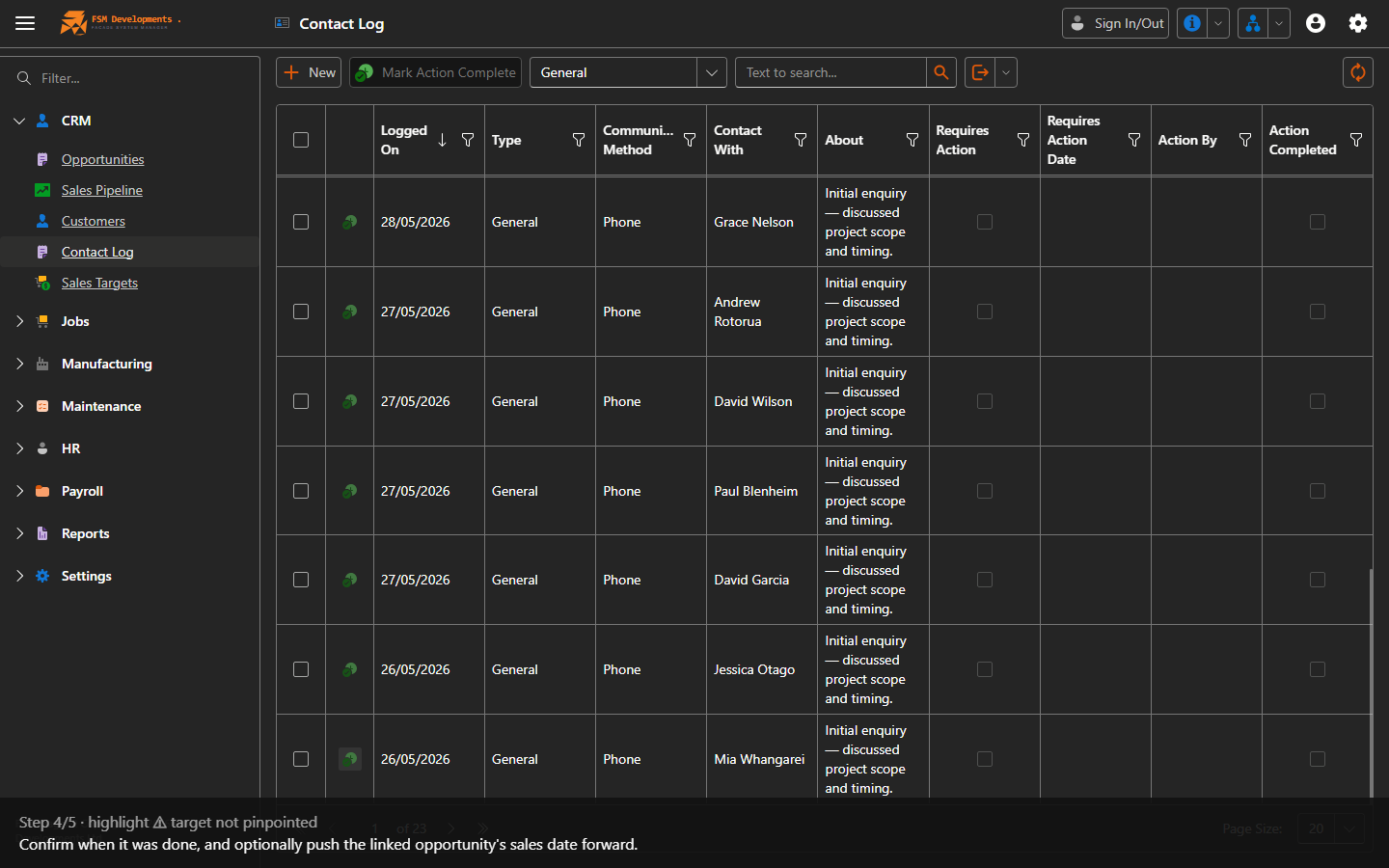Filter the Contact With column
The width and height of the screenshot is (1389, 868).
(x=801, y=140)
